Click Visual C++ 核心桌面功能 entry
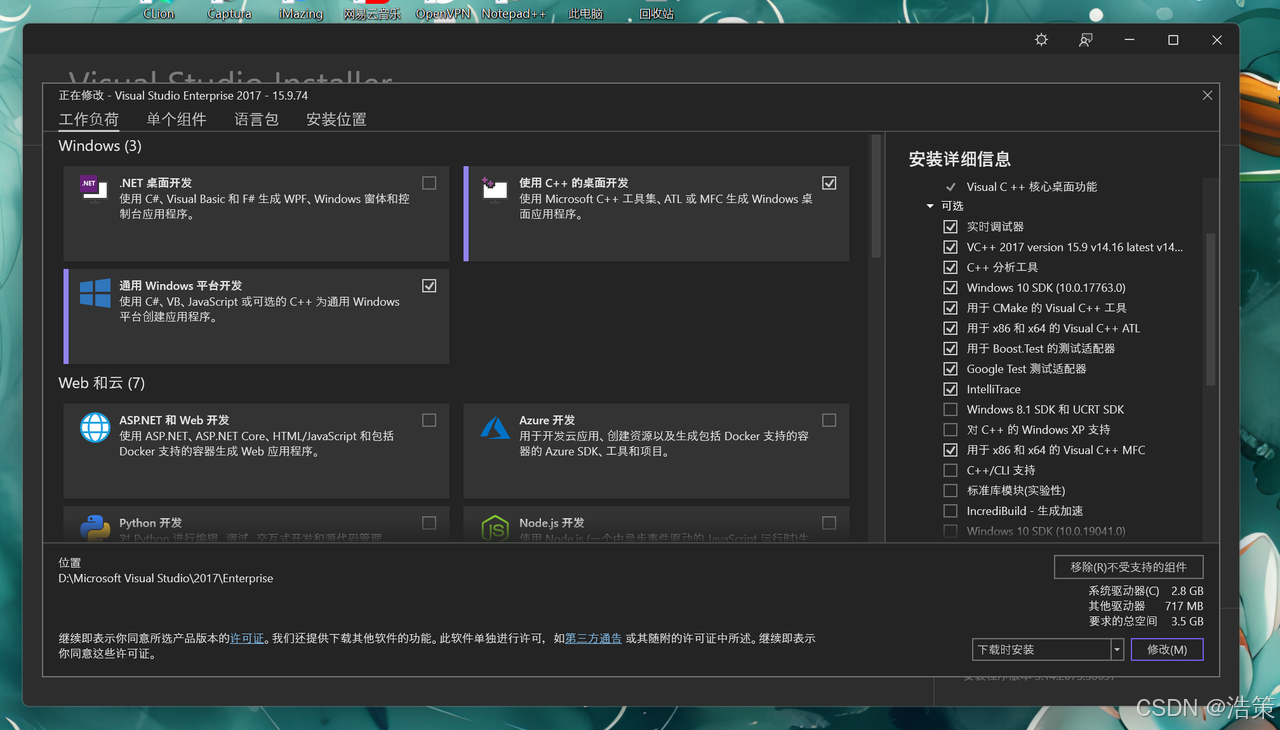 [x=1031, y=187]
